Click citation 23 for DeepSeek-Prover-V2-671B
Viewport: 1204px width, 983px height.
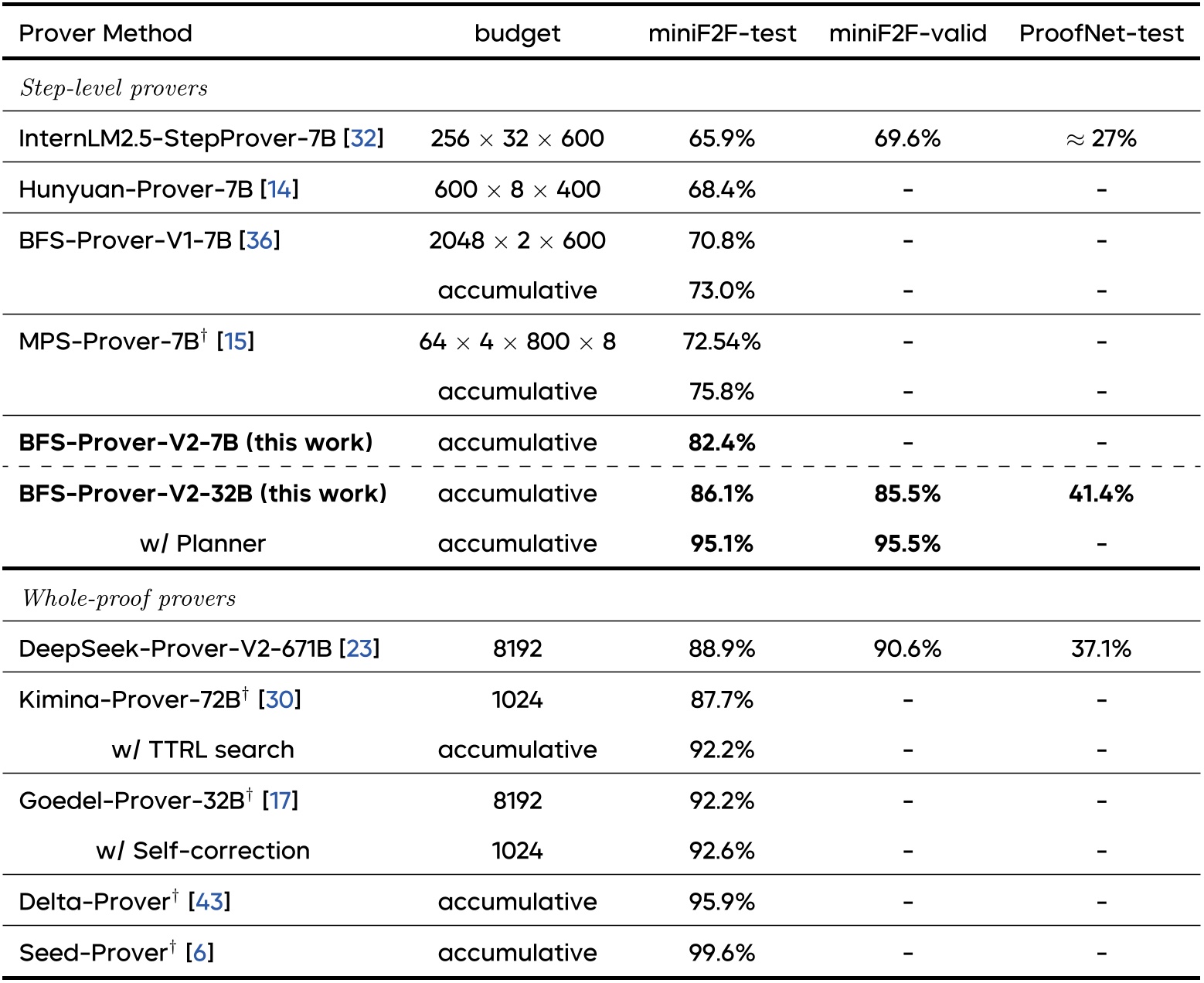click(x=359, y=648)
